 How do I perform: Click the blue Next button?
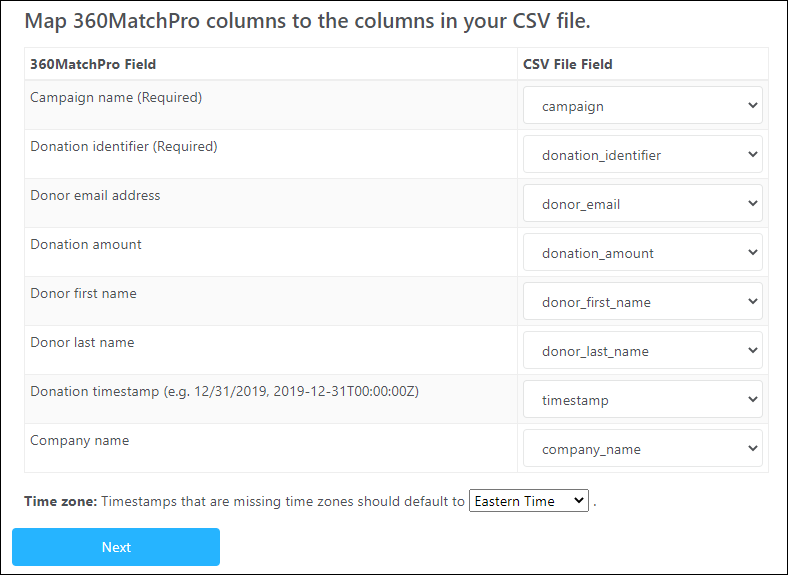pos(116,547)
